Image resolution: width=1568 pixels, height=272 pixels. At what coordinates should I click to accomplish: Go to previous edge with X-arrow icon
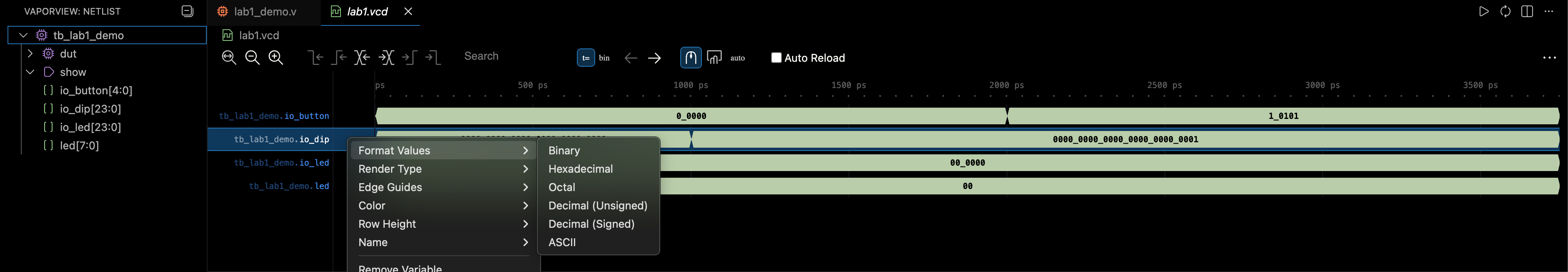362,58
